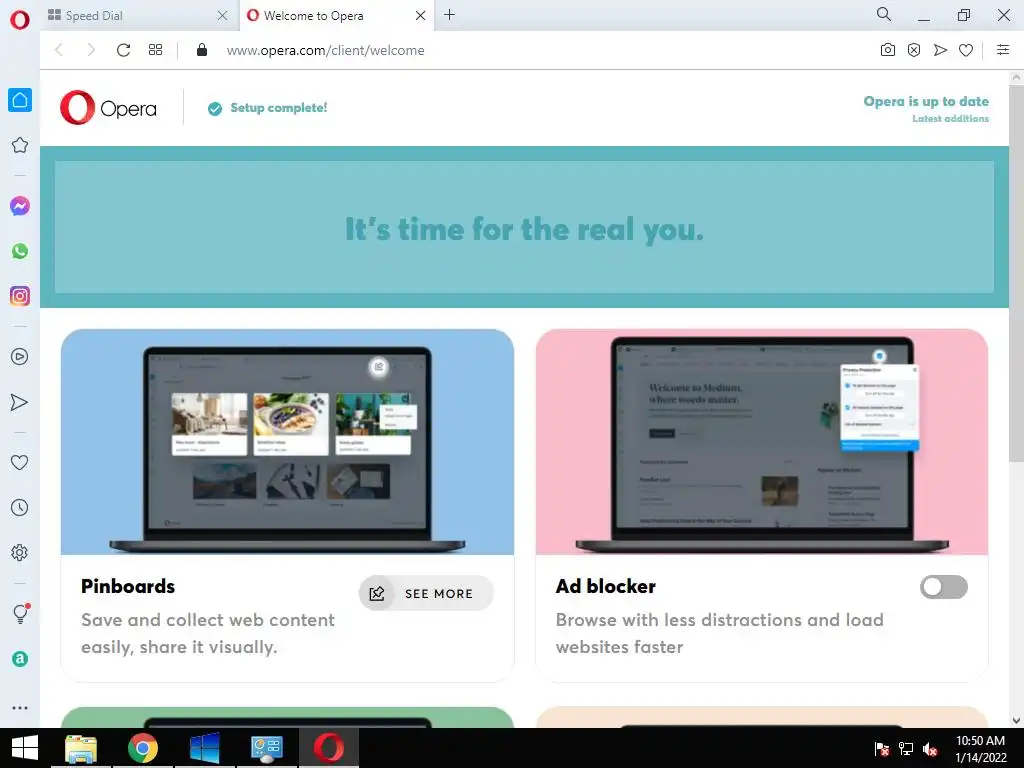Viewport: 1024px width, 768px height.
Task: Search open tabs with magnifier icon
Action: (x=884, y=14)
